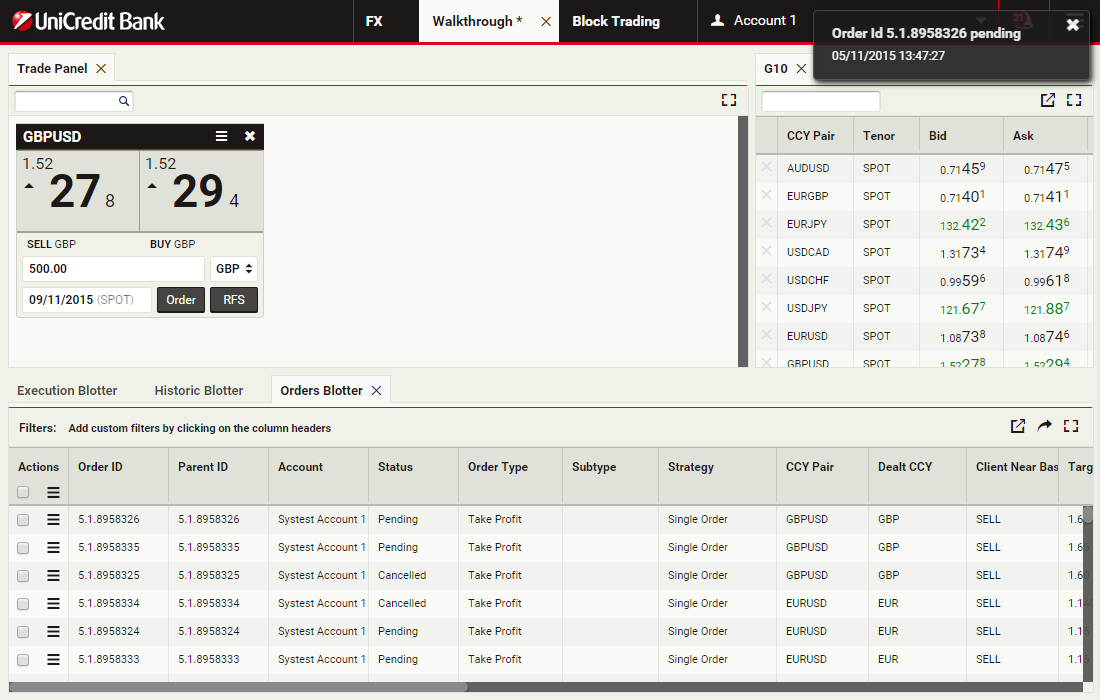
Task: Maximize the Trade Panel with the fullscreen icon
Action: [x=728, y=100]
